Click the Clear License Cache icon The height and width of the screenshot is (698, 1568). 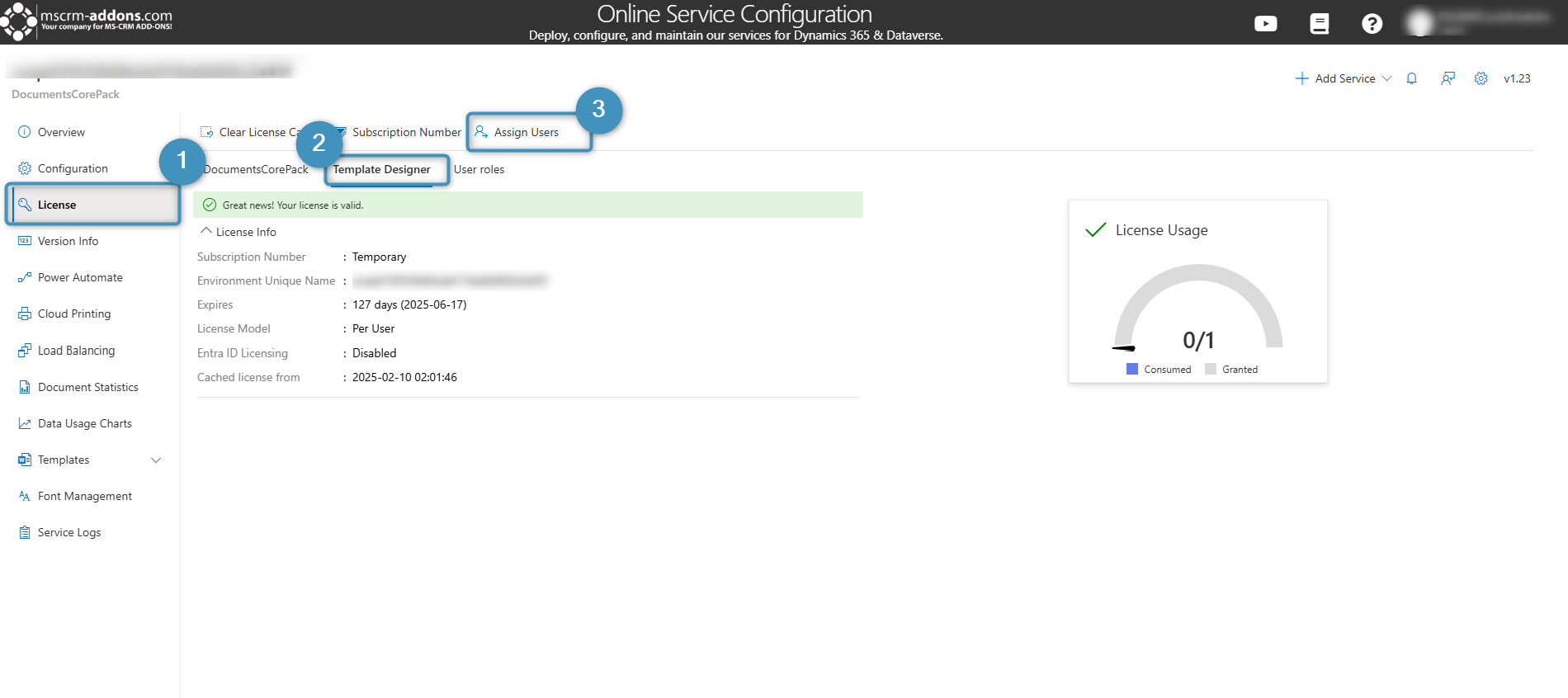click(x=206, y=132)
